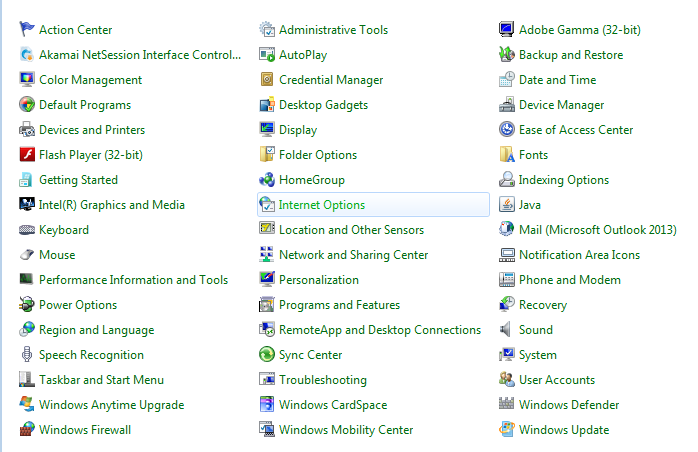Open Getting Started
698x452 pixels.
click(78, 180)
